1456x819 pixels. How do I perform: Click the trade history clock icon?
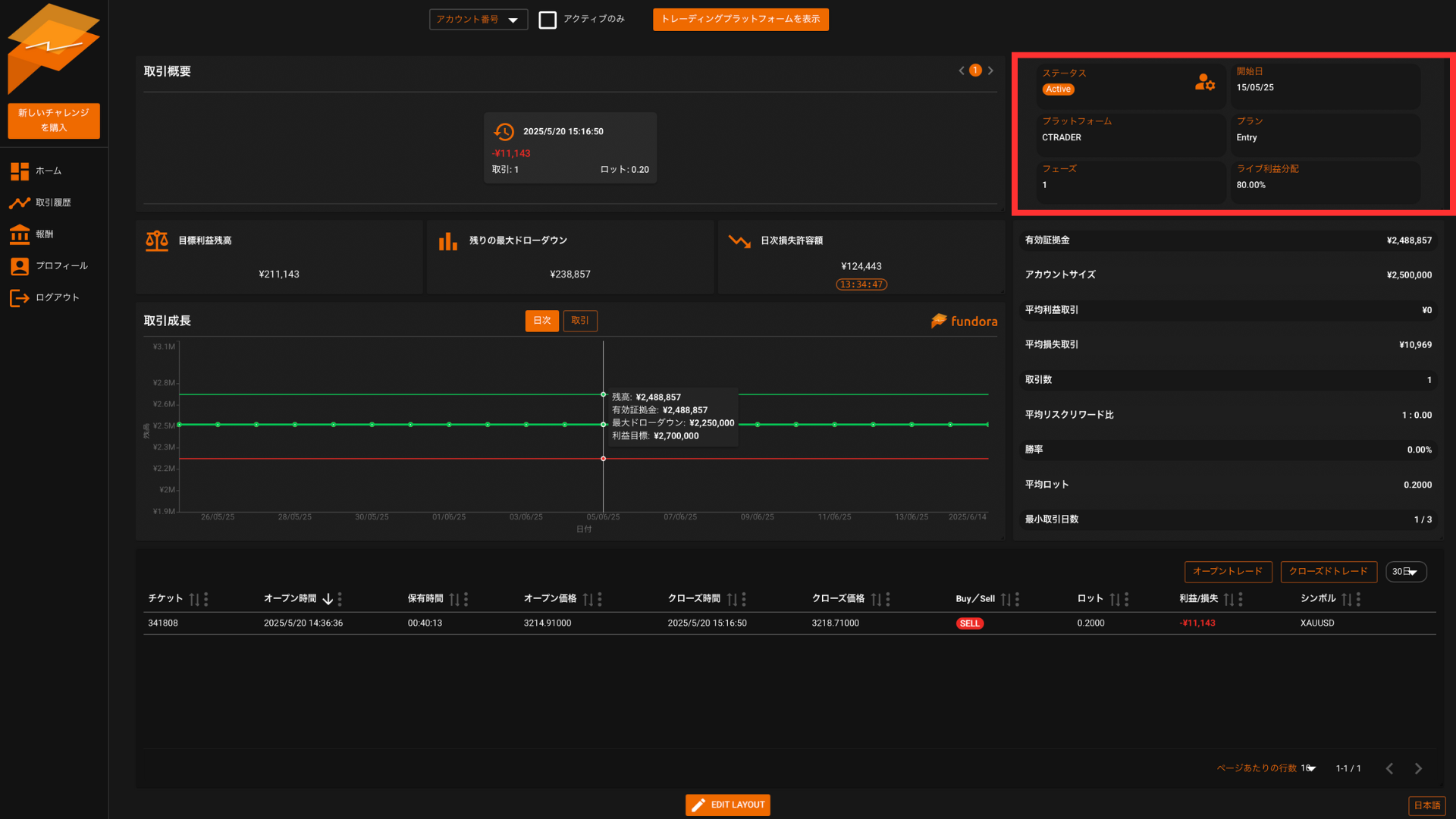[504, 132]
